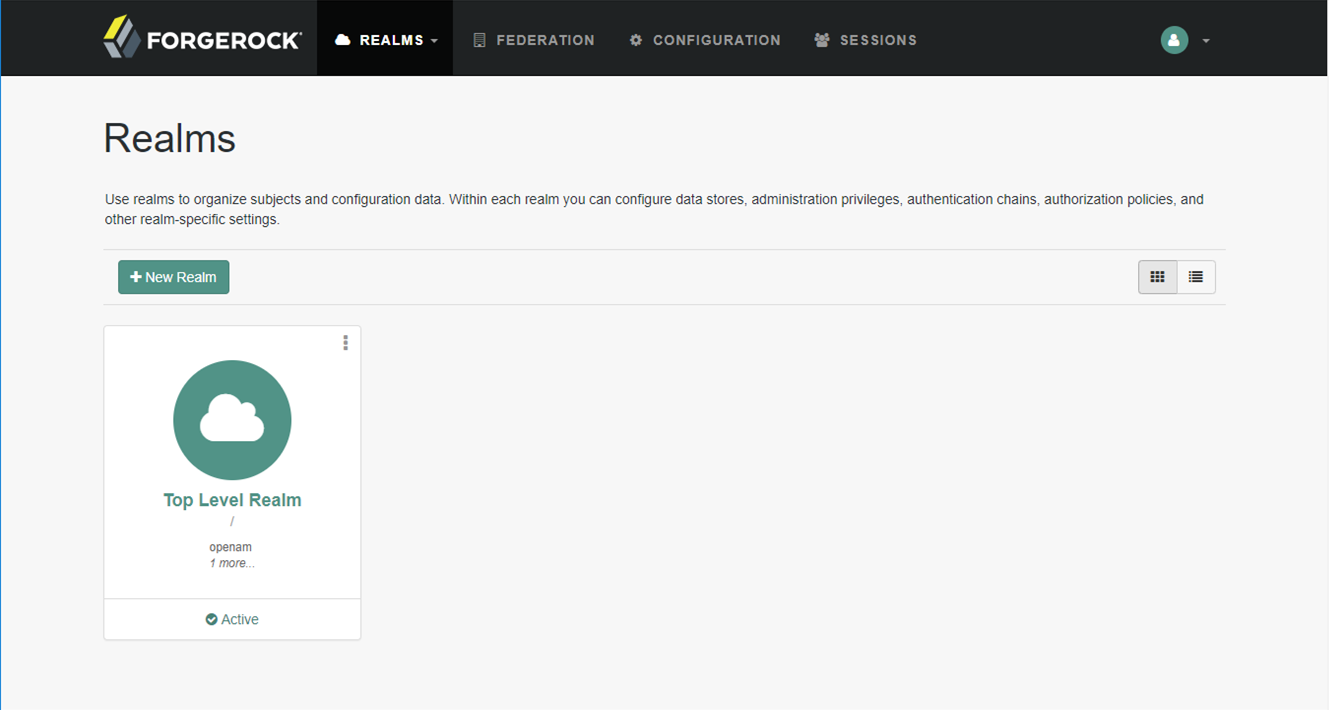Click the cloud icon on Top Level Realm card
Screen dimensions: 1329x710
[x=232, y=420]
